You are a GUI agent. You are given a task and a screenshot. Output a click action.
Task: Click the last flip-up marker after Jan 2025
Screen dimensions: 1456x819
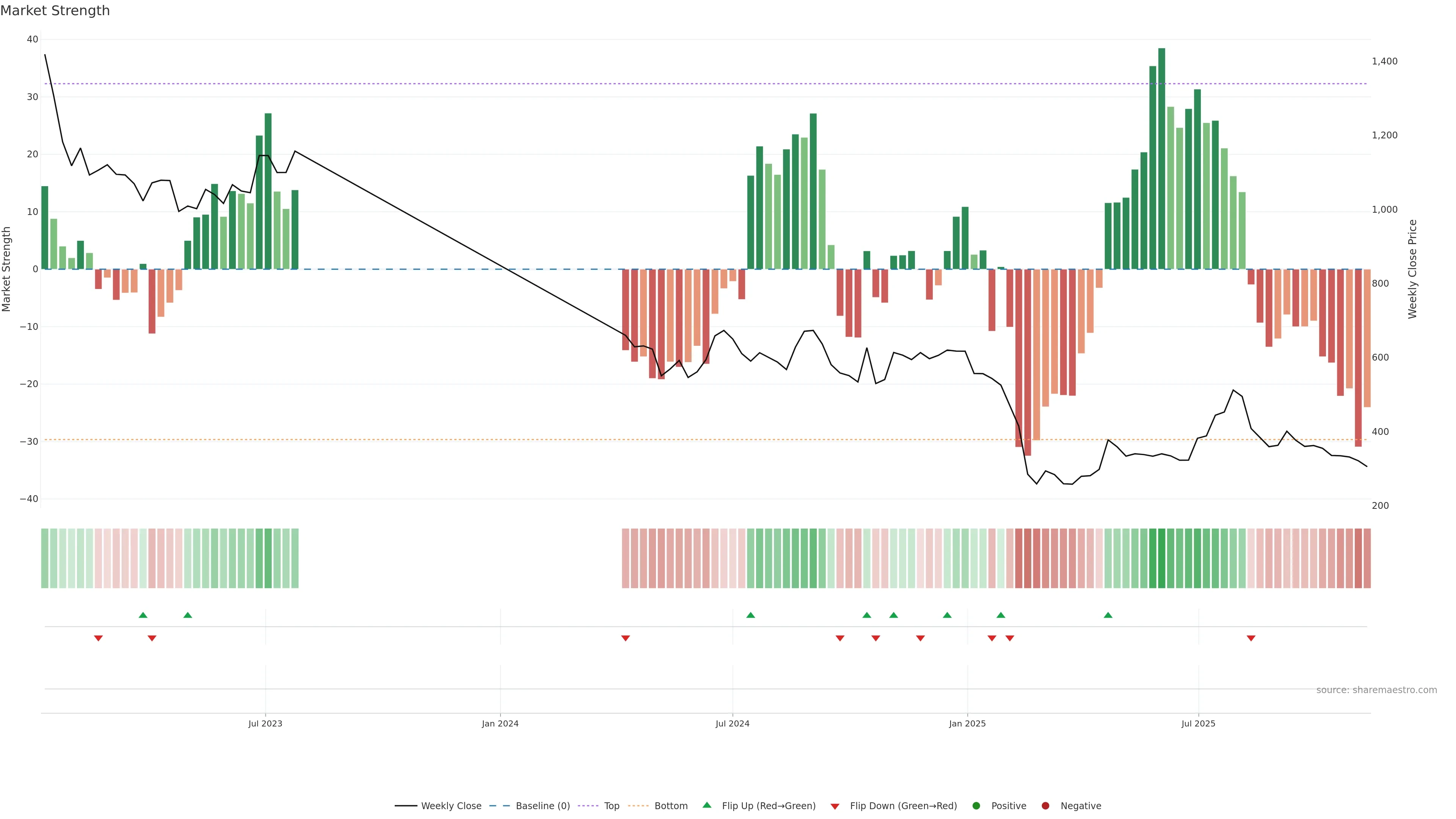click(x=1108, y=615)
